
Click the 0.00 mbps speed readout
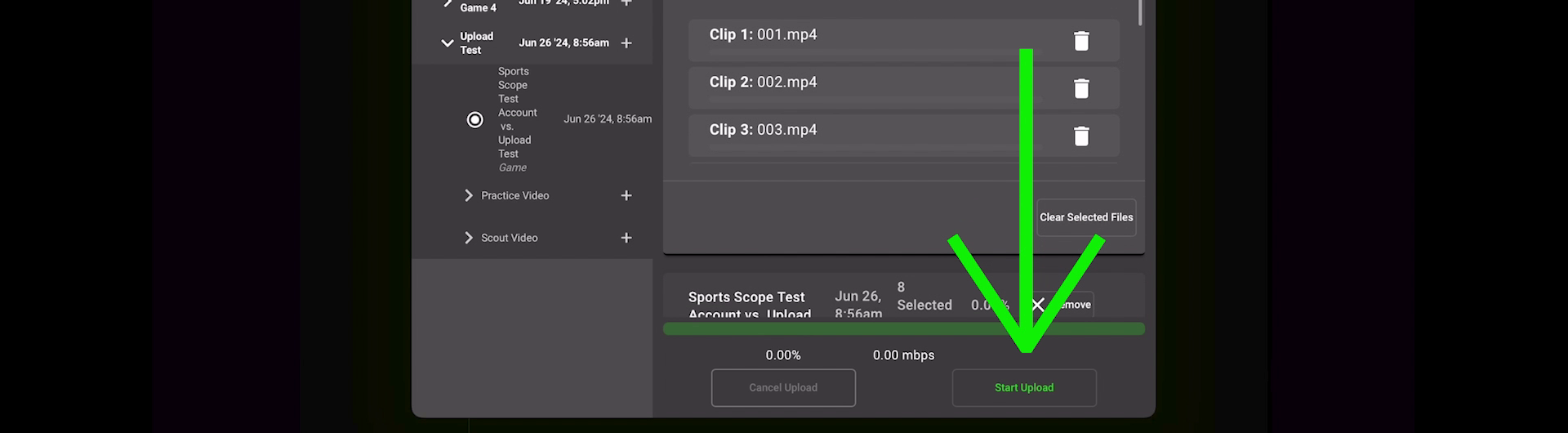tap(903, 355)
